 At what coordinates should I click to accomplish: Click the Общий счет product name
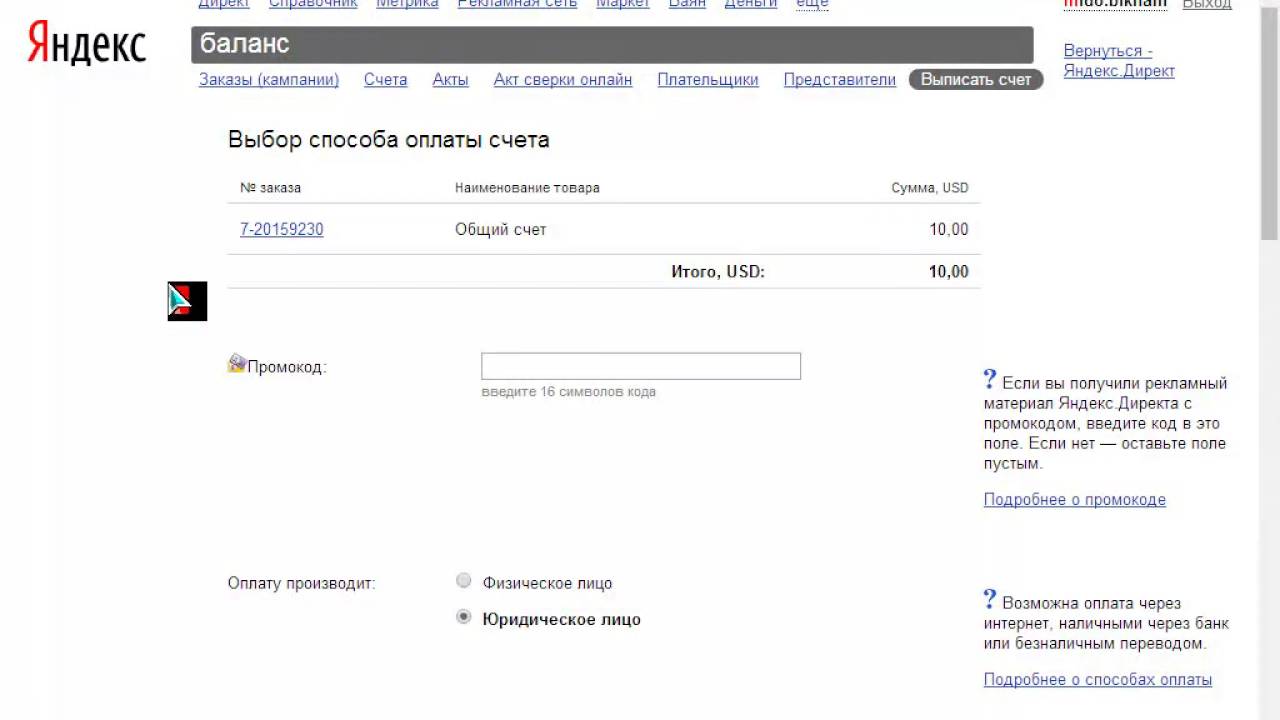(501, 229)
